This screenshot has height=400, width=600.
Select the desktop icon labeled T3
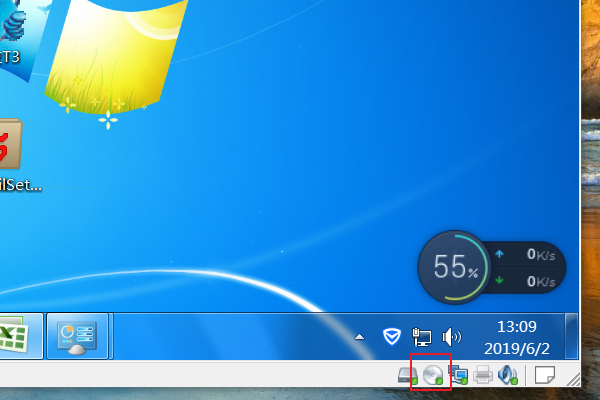point(11,33)
